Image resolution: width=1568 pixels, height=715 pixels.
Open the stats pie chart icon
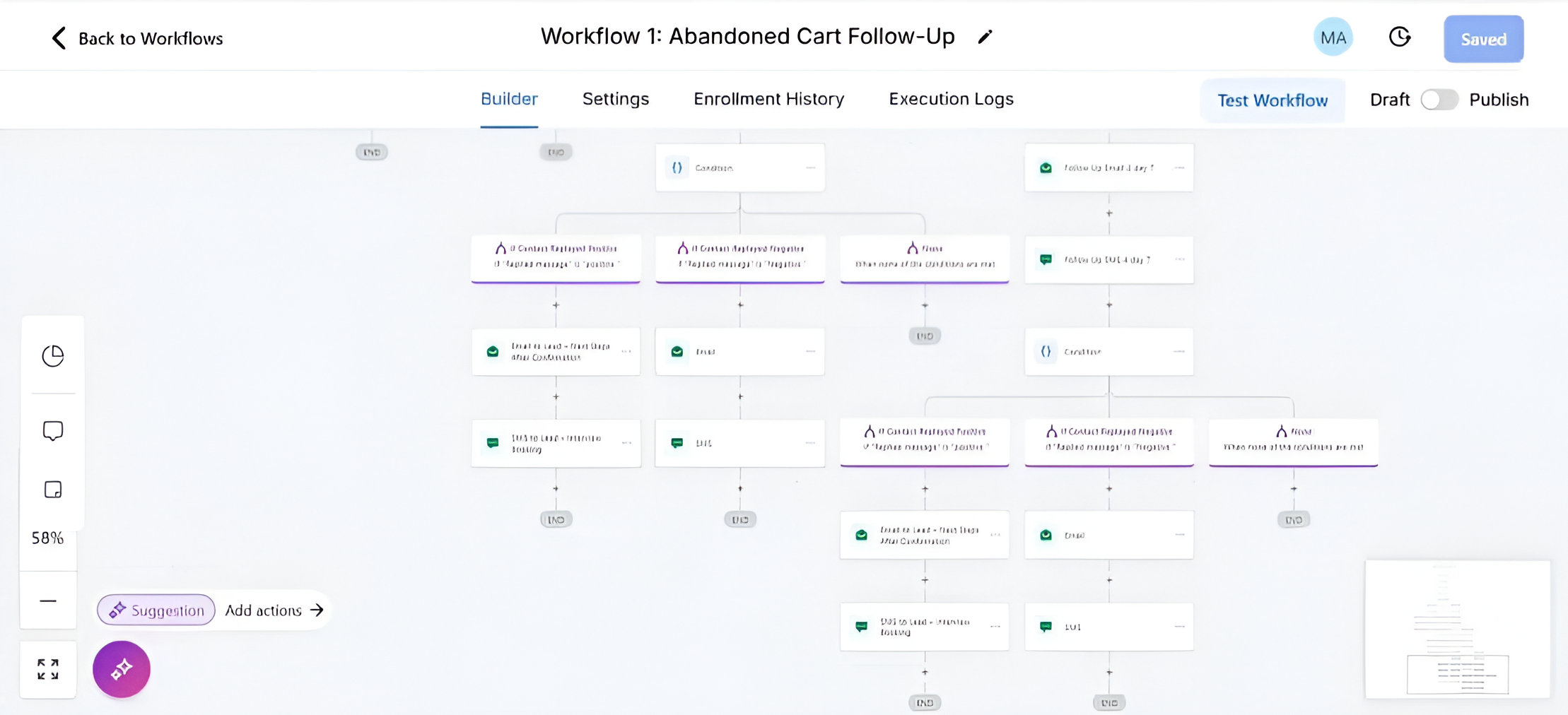point(53,355)
